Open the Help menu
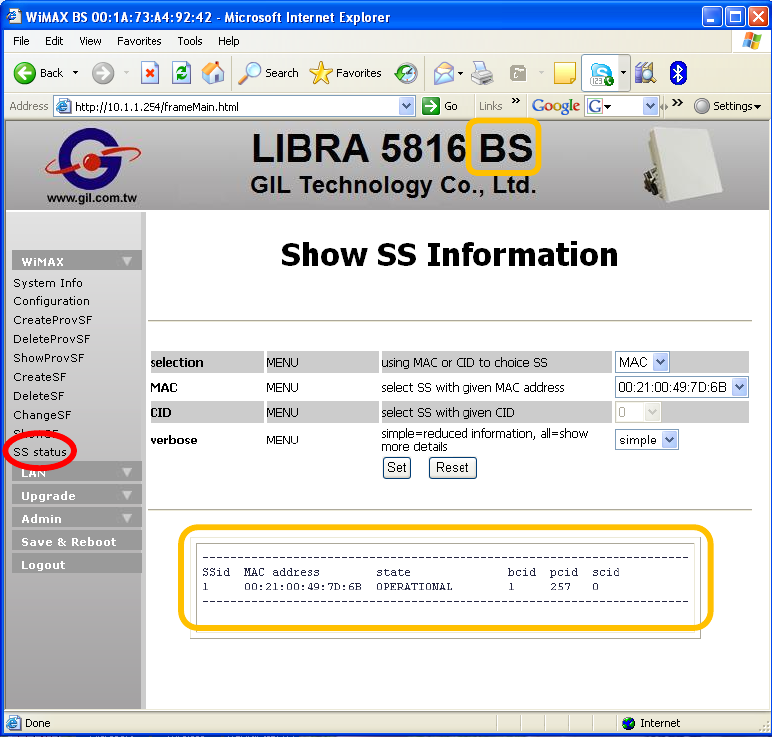 [228, 41]
